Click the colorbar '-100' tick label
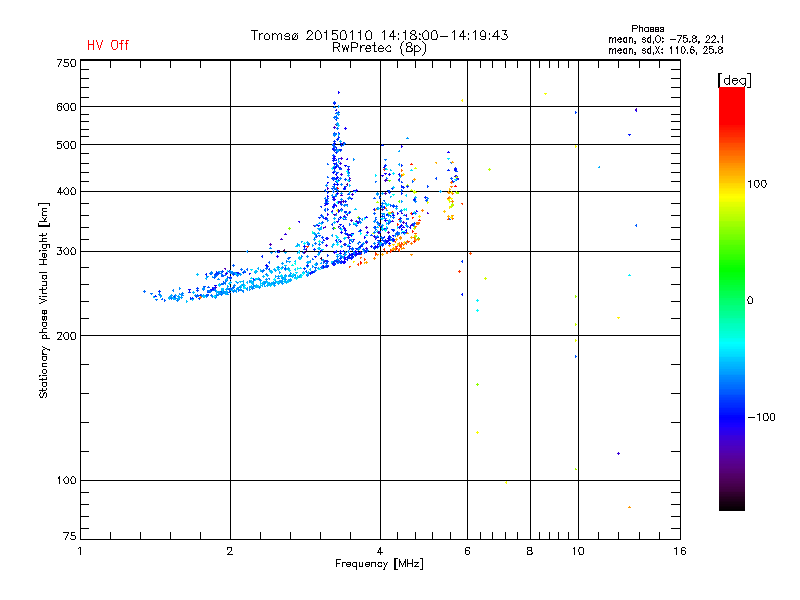 click(761, 417)
